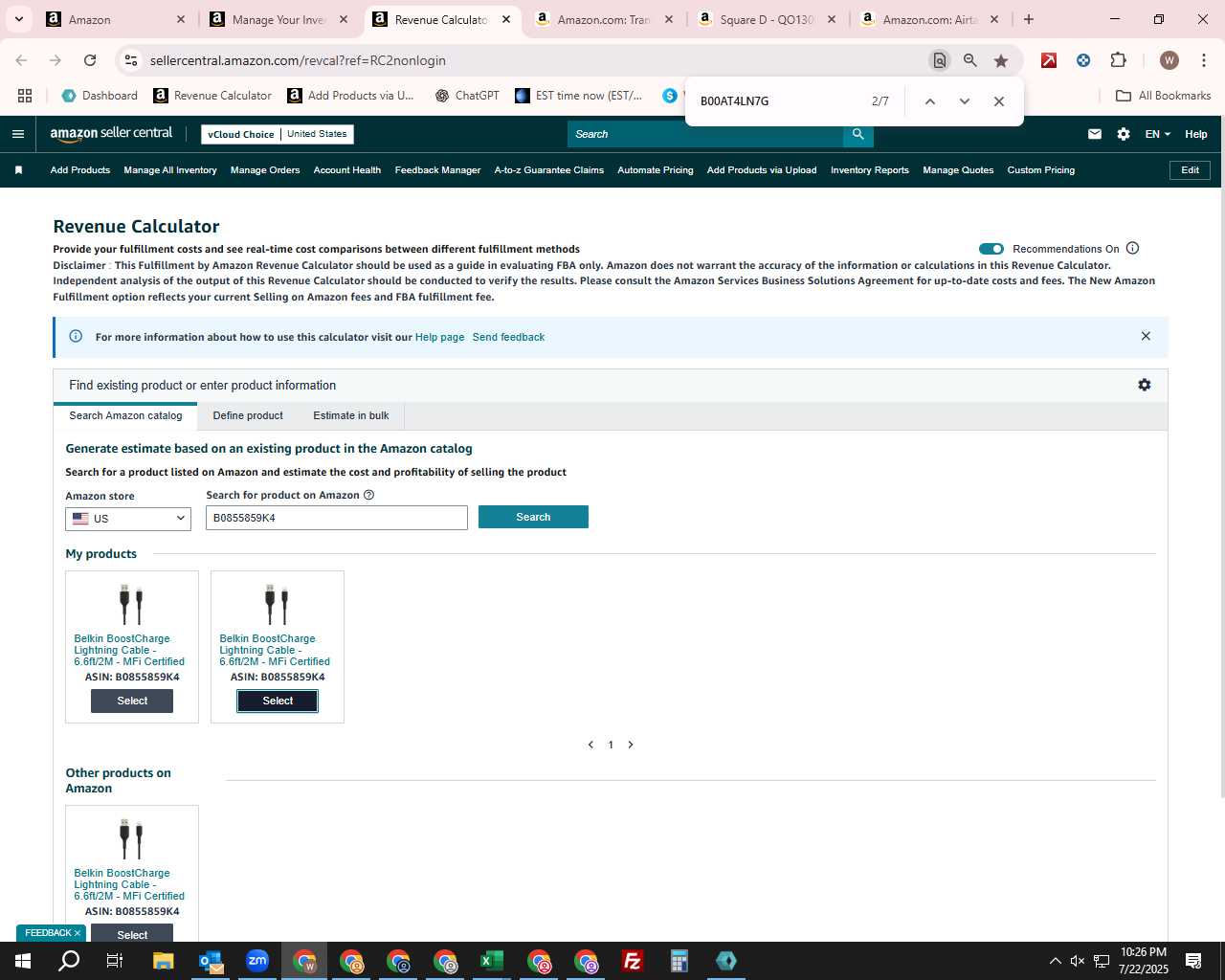Select the second Belkin product under My products

click(278, 701)
